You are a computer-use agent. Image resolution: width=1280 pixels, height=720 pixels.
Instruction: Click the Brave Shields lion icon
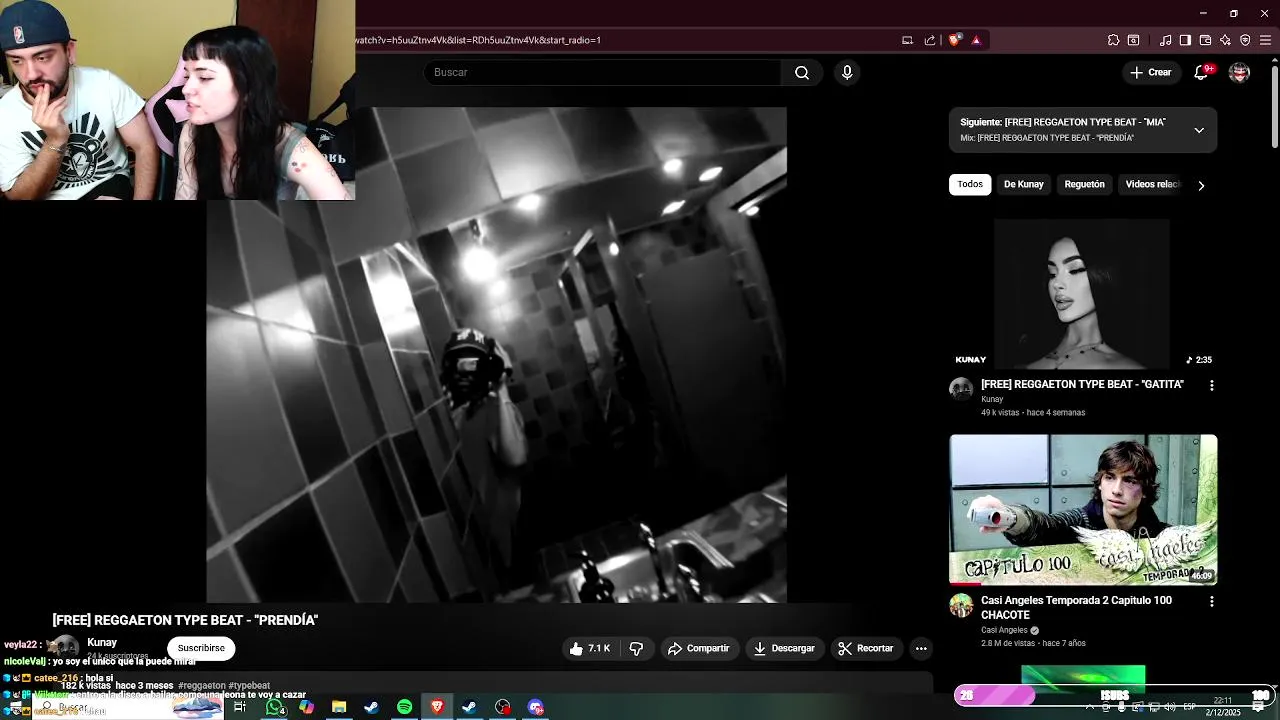955,40
